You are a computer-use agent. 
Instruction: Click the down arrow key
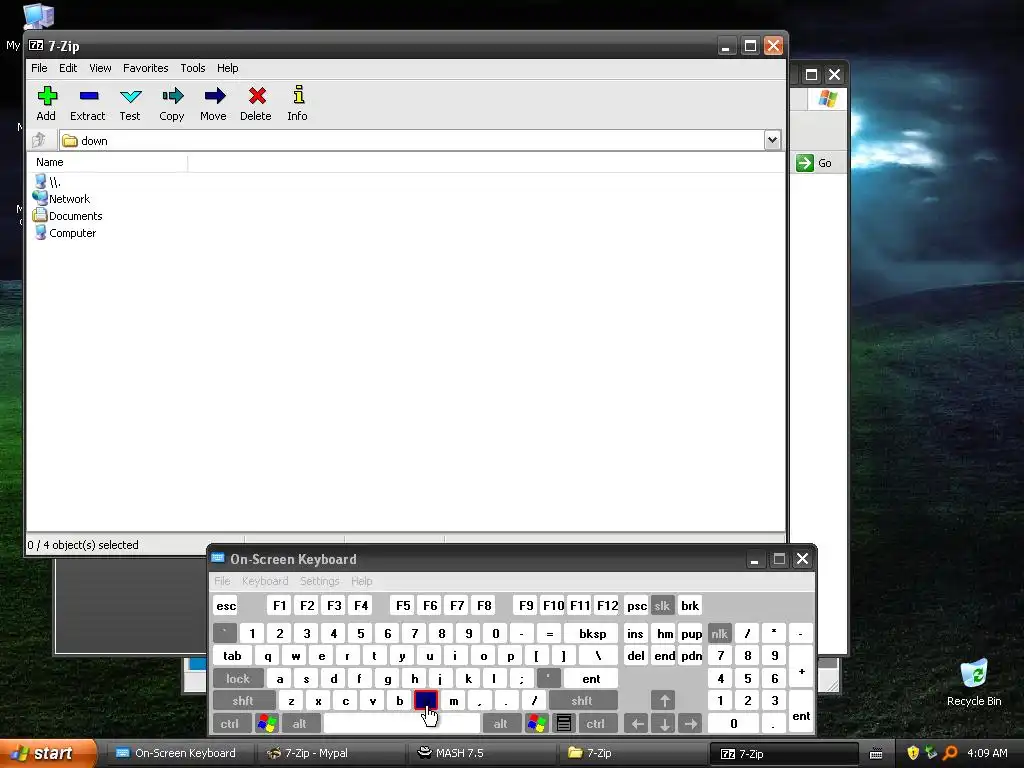click(x=664, y=724)
